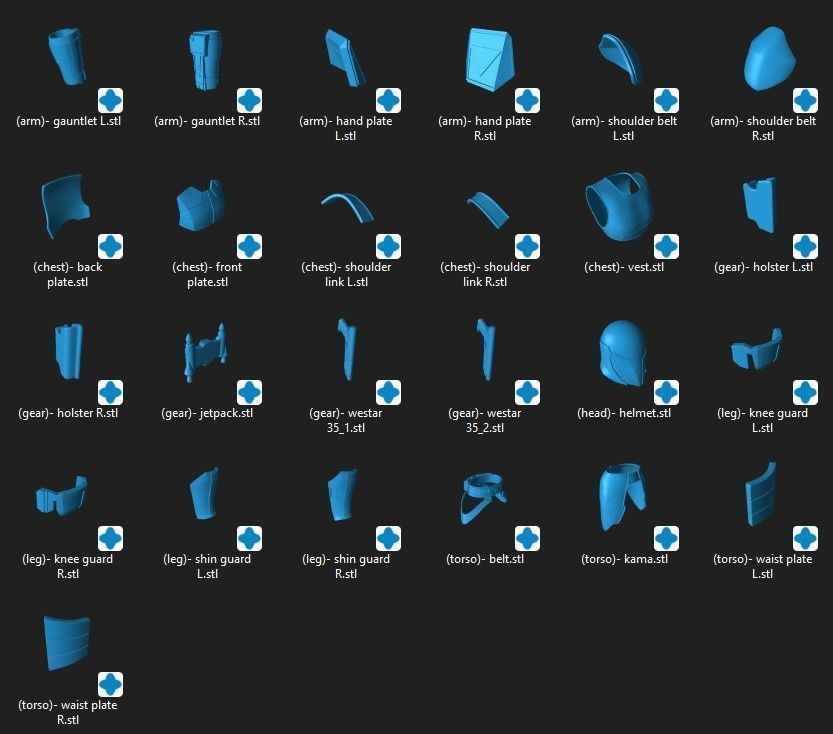
Task: Click the "(chest)- front plate.stl" file name
Action: pos(207,275)
